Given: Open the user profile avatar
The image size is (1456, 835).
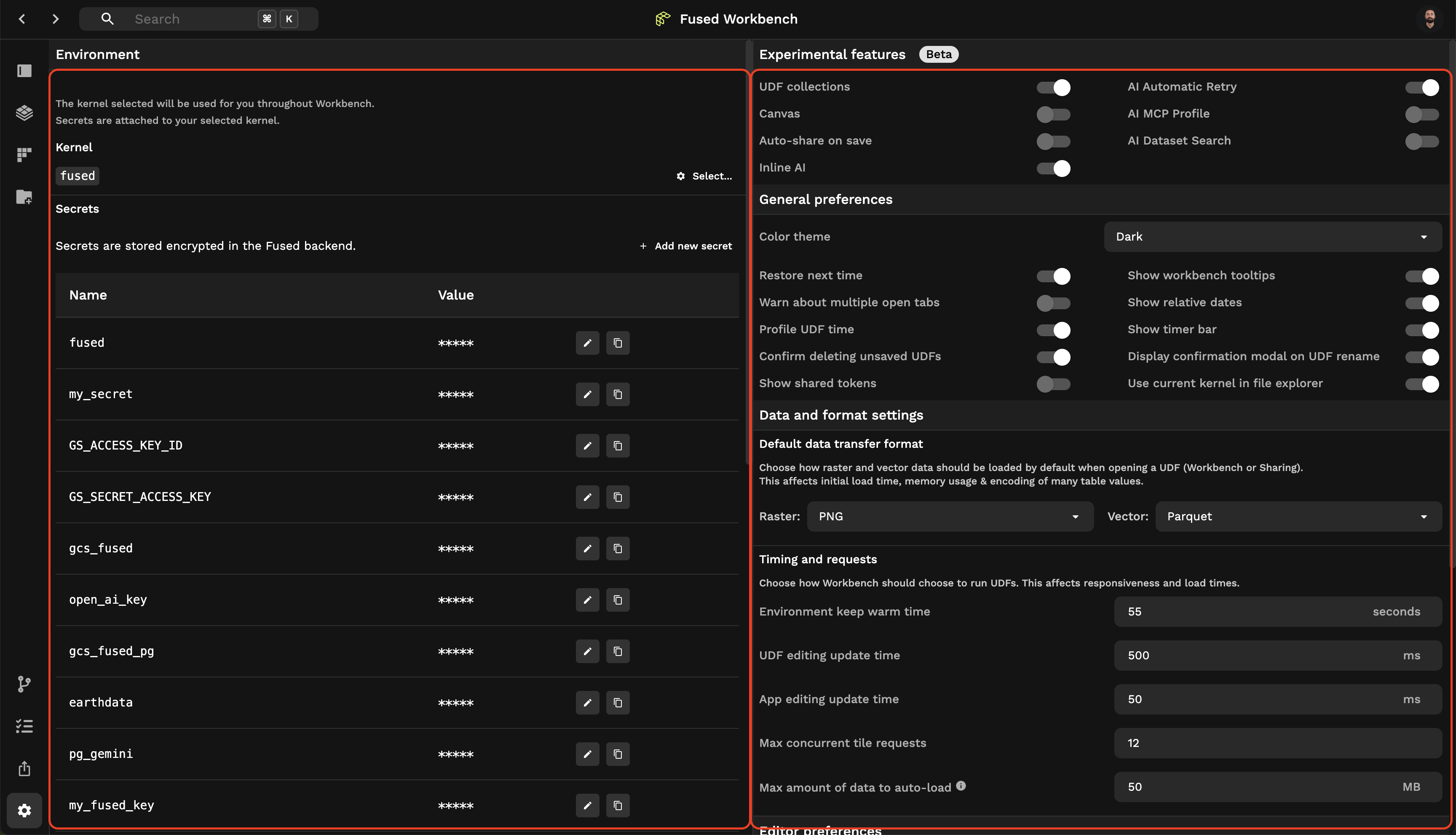Looking at the screenshot, I should click(1429, 19).
